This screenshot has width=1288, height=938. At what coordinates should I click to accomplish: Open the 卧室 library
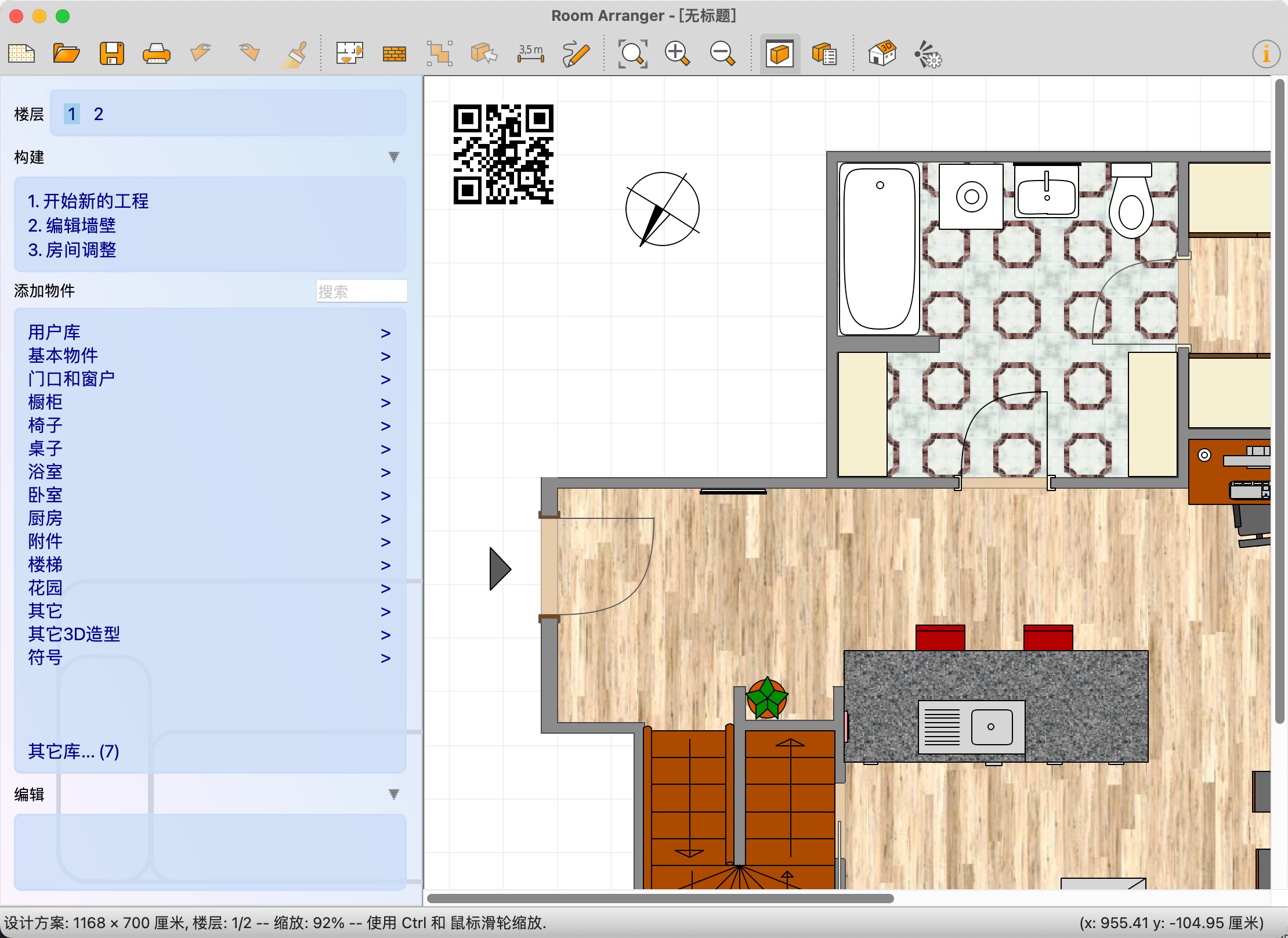pos(209,495)
